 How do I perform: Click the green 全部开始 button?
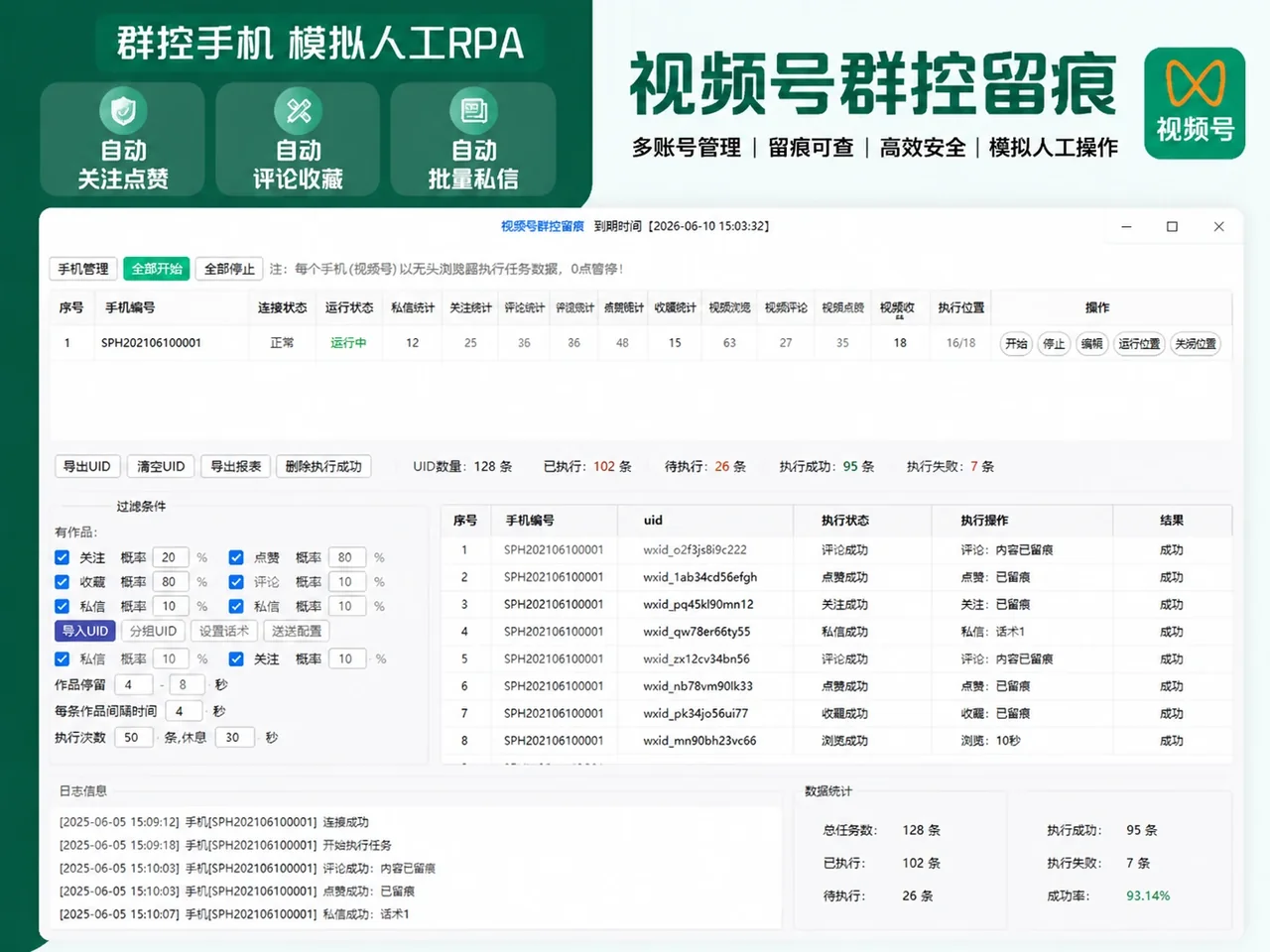coord(157,269)
